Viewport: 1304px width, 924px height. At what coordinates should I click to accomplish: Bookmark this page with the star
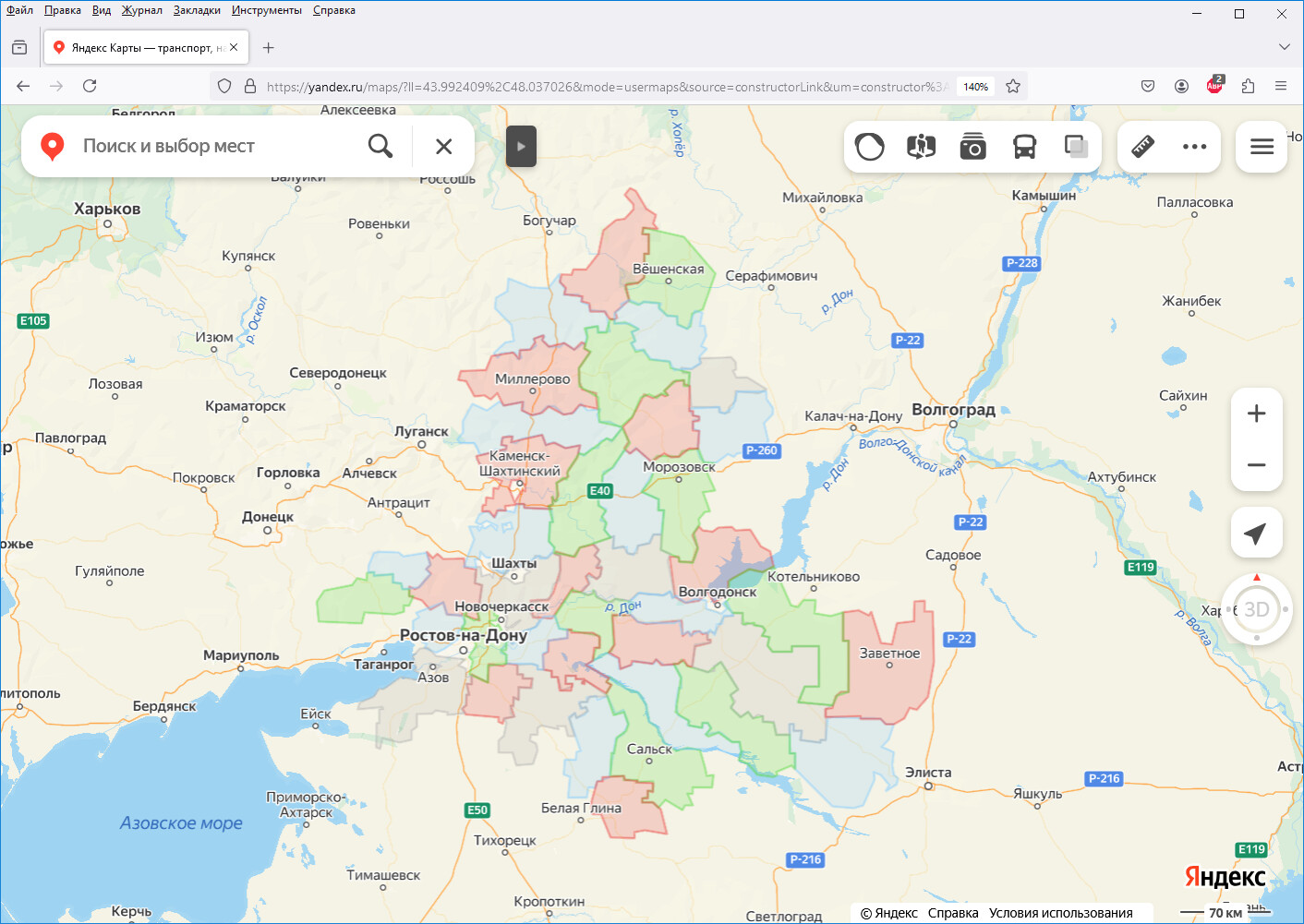1013,86
